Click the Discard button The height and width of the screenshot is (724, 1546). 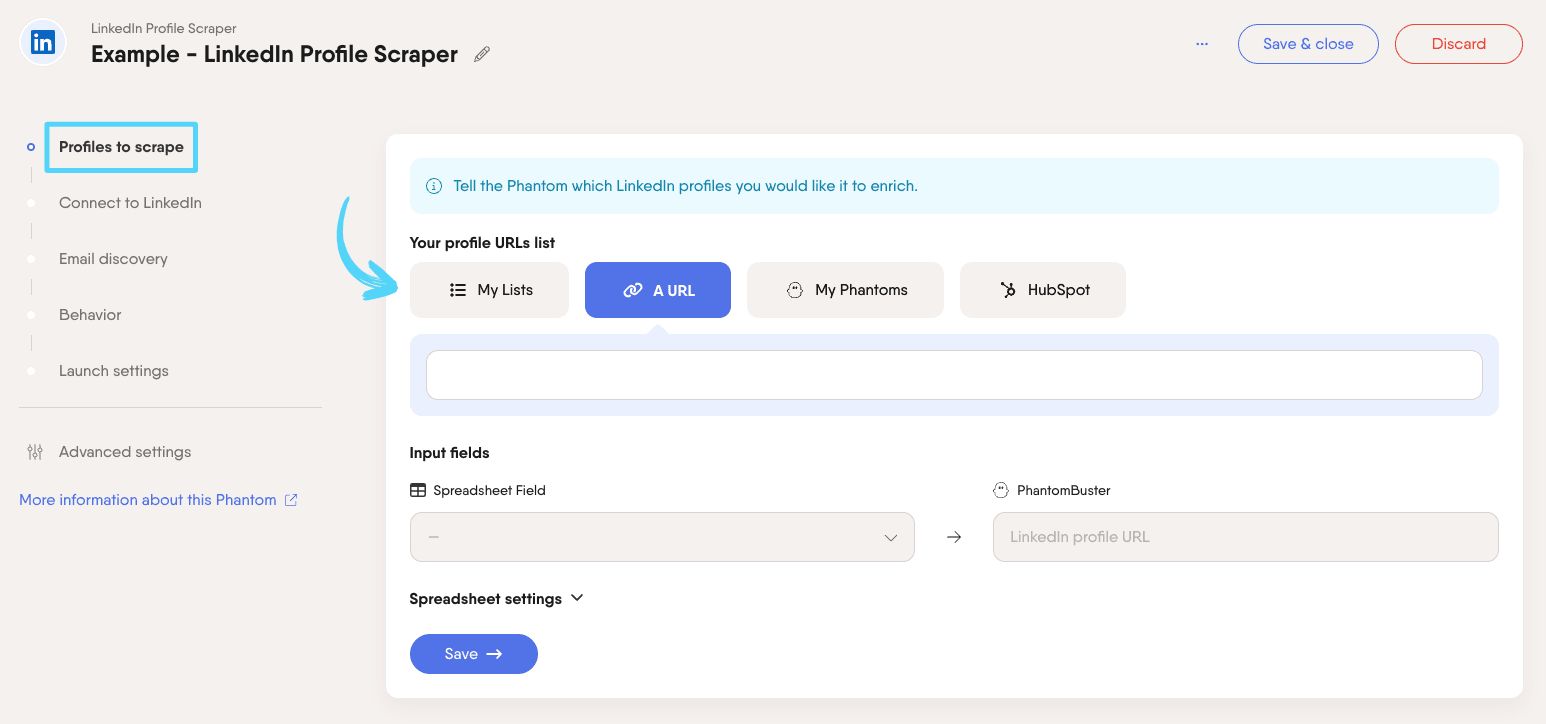[x=1459, y=44]
